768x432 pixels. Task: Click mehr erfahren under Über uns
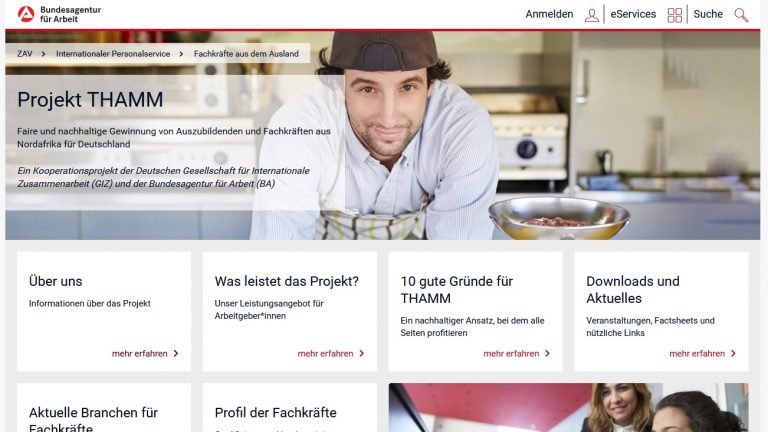pyautogui.click(x=140, y=353)
